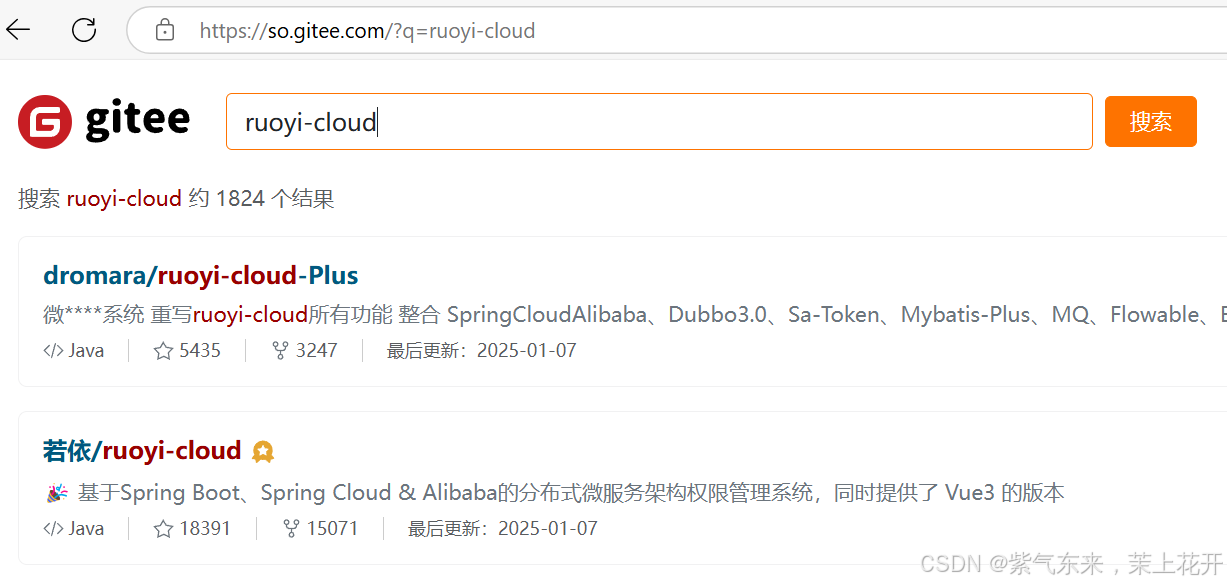
Task: Click the page refresh icon
Action: pyautogui.click(x=84, y=30)
